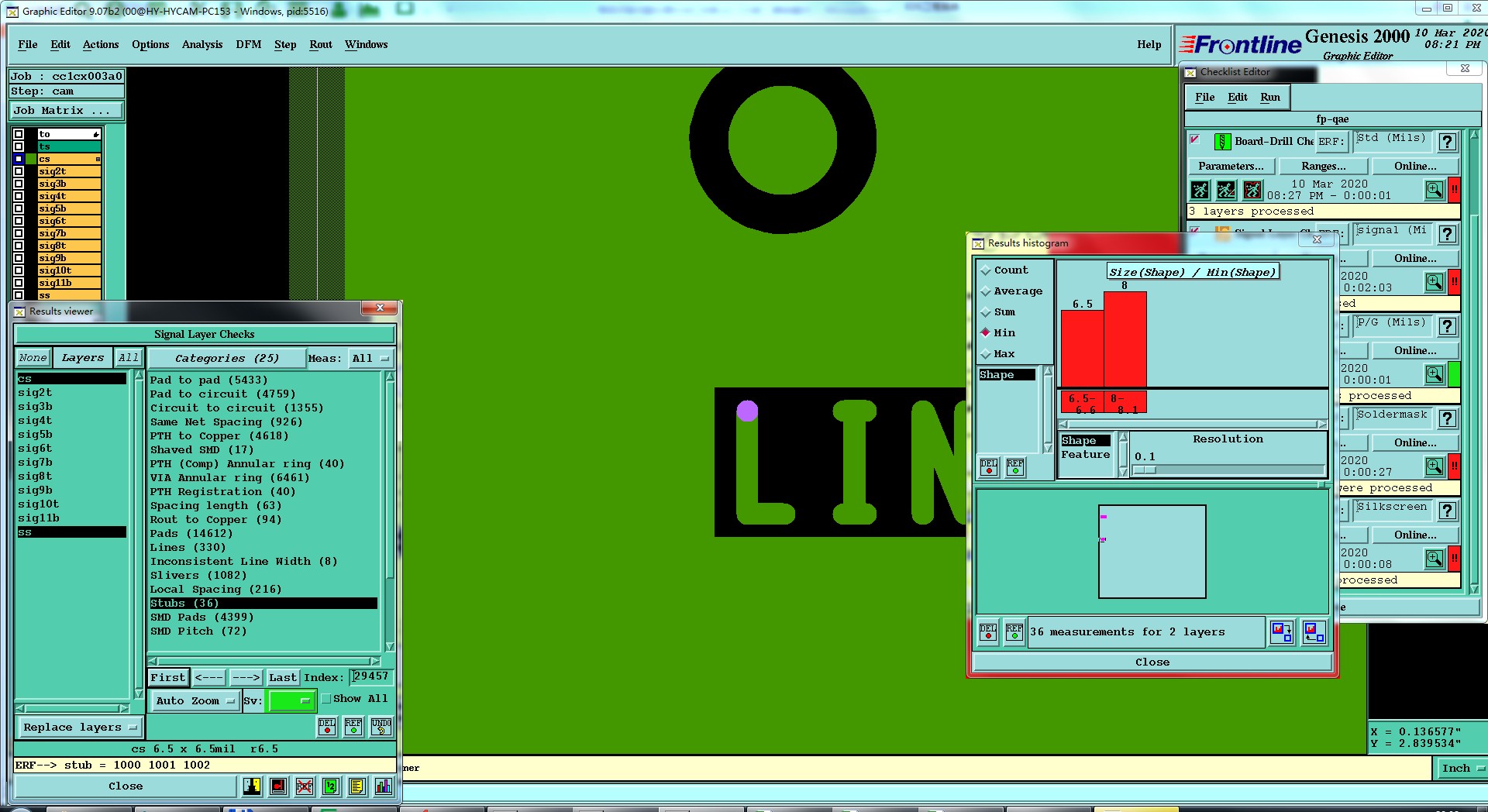
Task: Click the crossed-out REF icon
Action: click(305, 786)
